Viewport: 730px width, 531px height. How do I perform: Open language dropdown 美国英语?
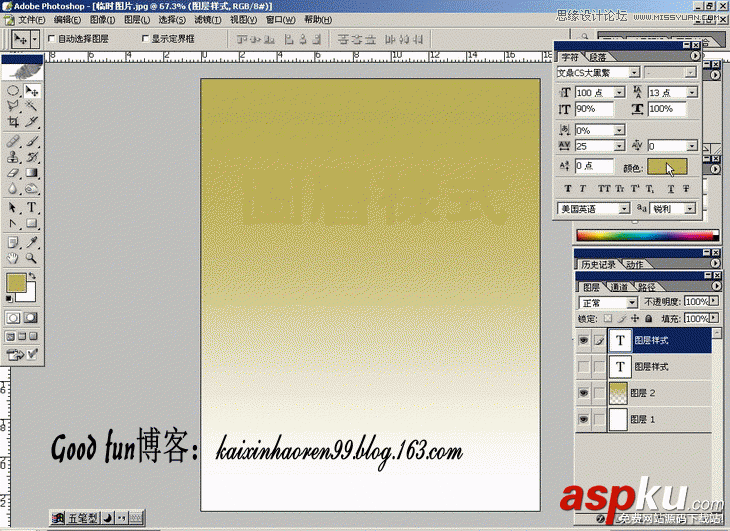point(624,209)
